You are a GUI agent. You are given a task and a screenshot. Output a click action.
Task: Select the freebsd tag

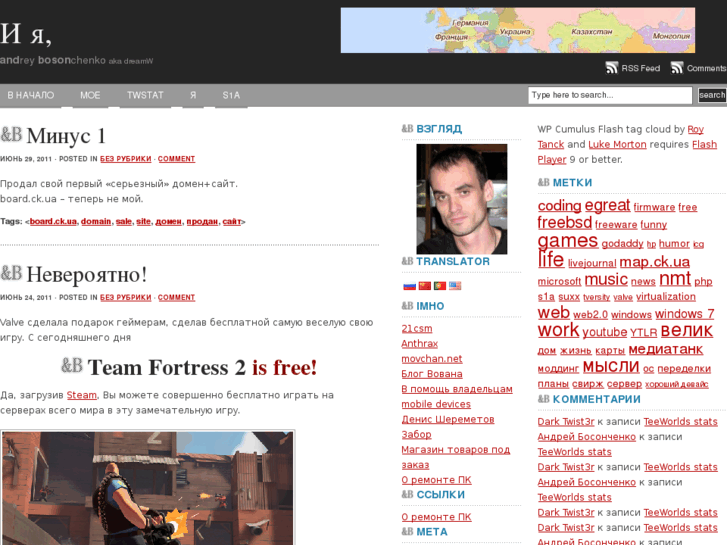pos(565,223)
